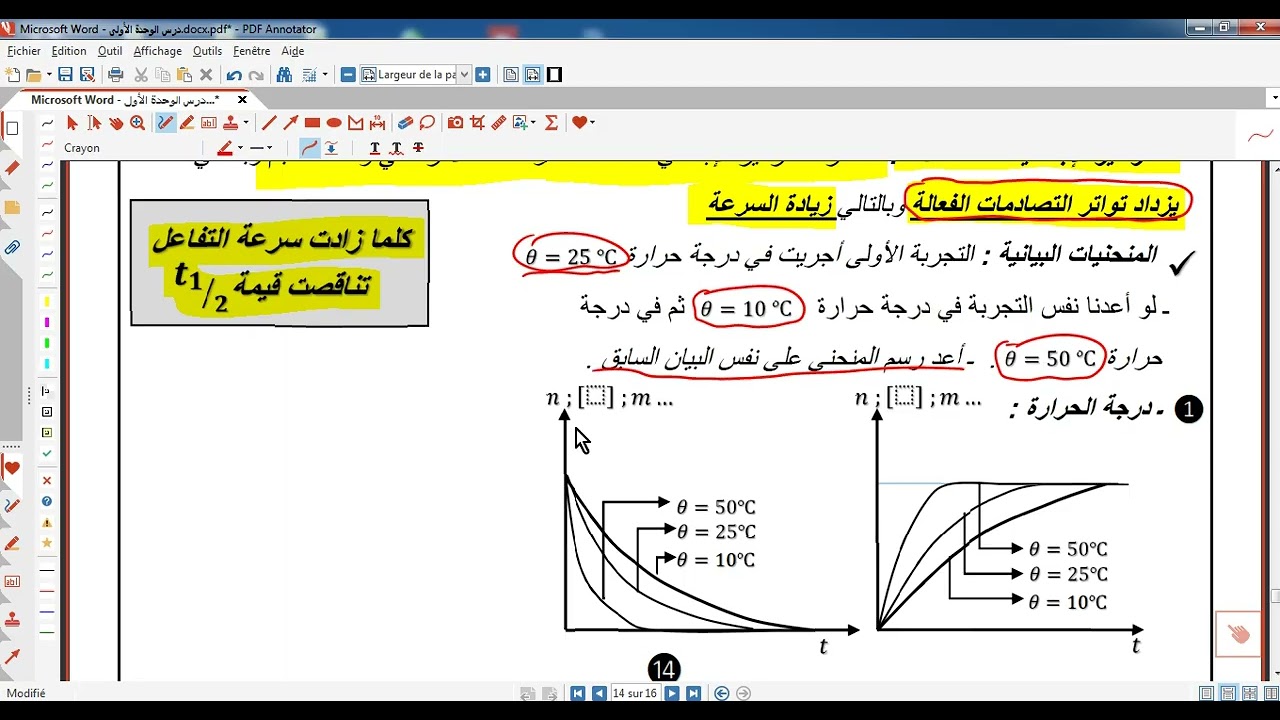Open the Edition menu
This screenshot has width=1280, height=720.
coord(69,51)
